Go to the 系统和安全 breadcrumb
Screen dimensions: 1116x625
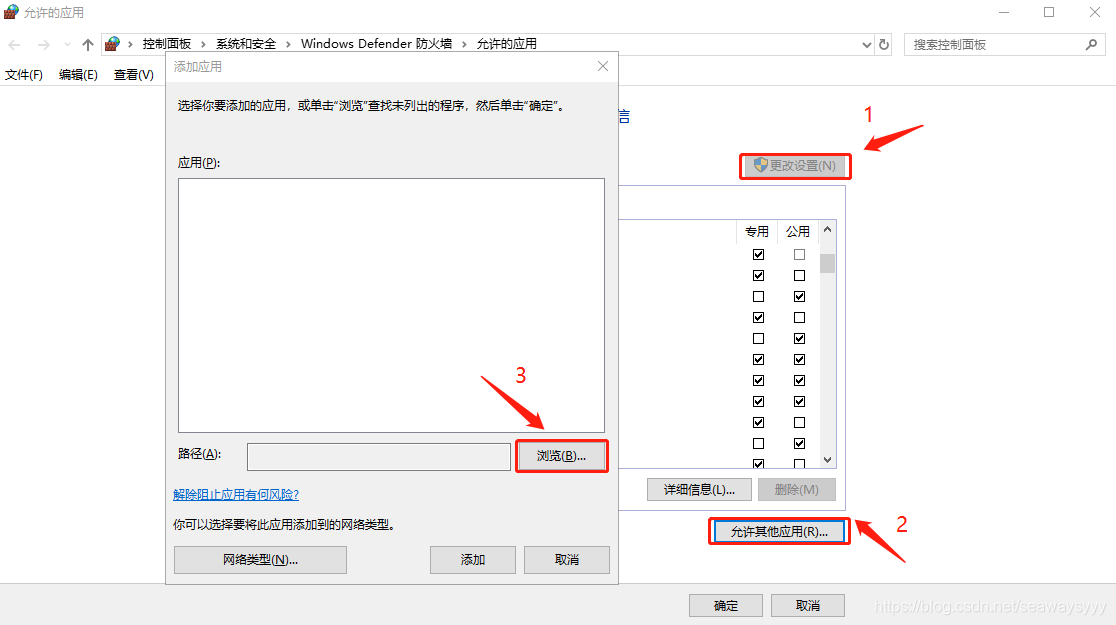click(246, 44)
